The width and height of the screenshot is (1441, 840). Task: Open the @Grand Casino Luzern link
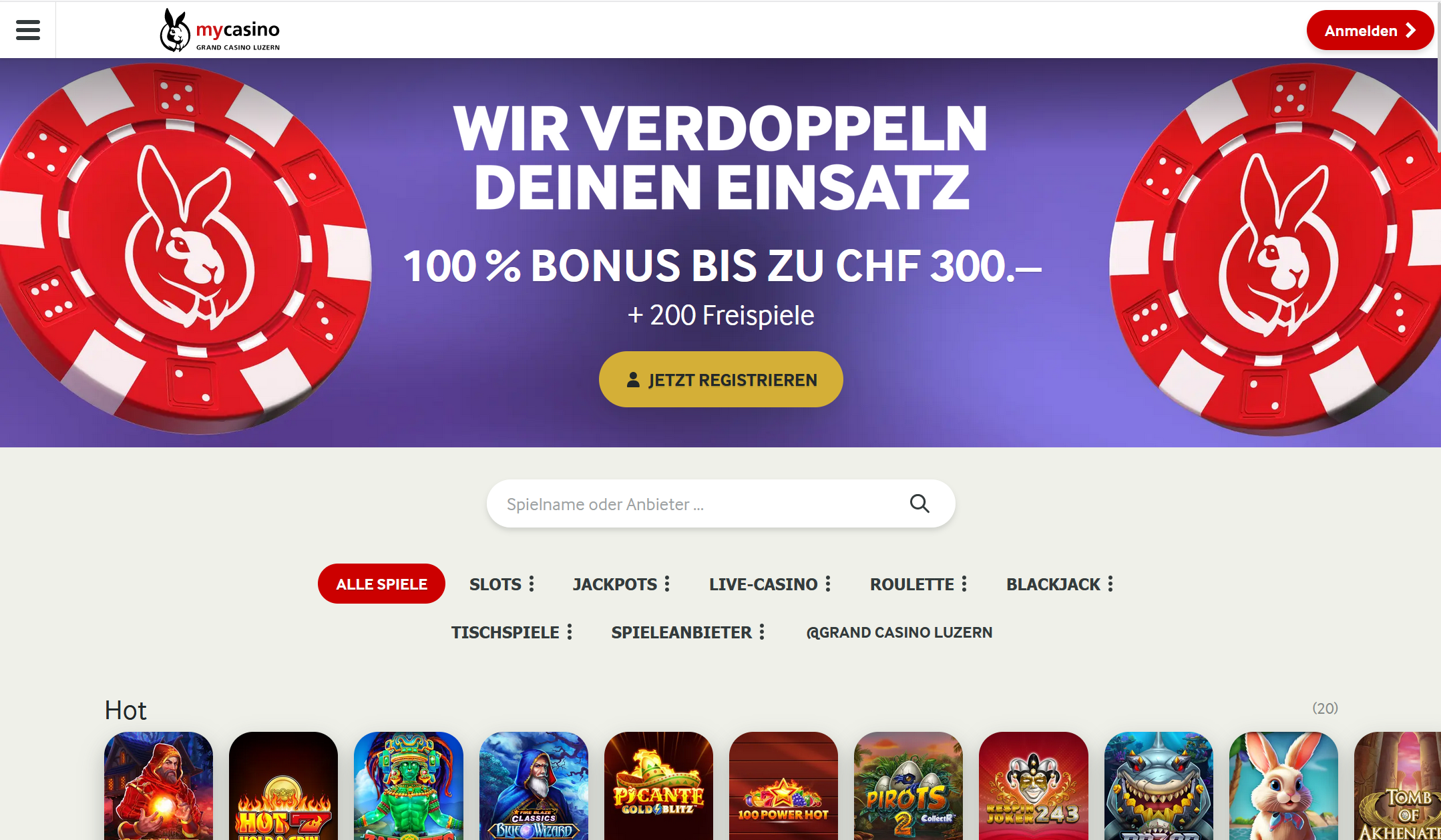point(899,632)
